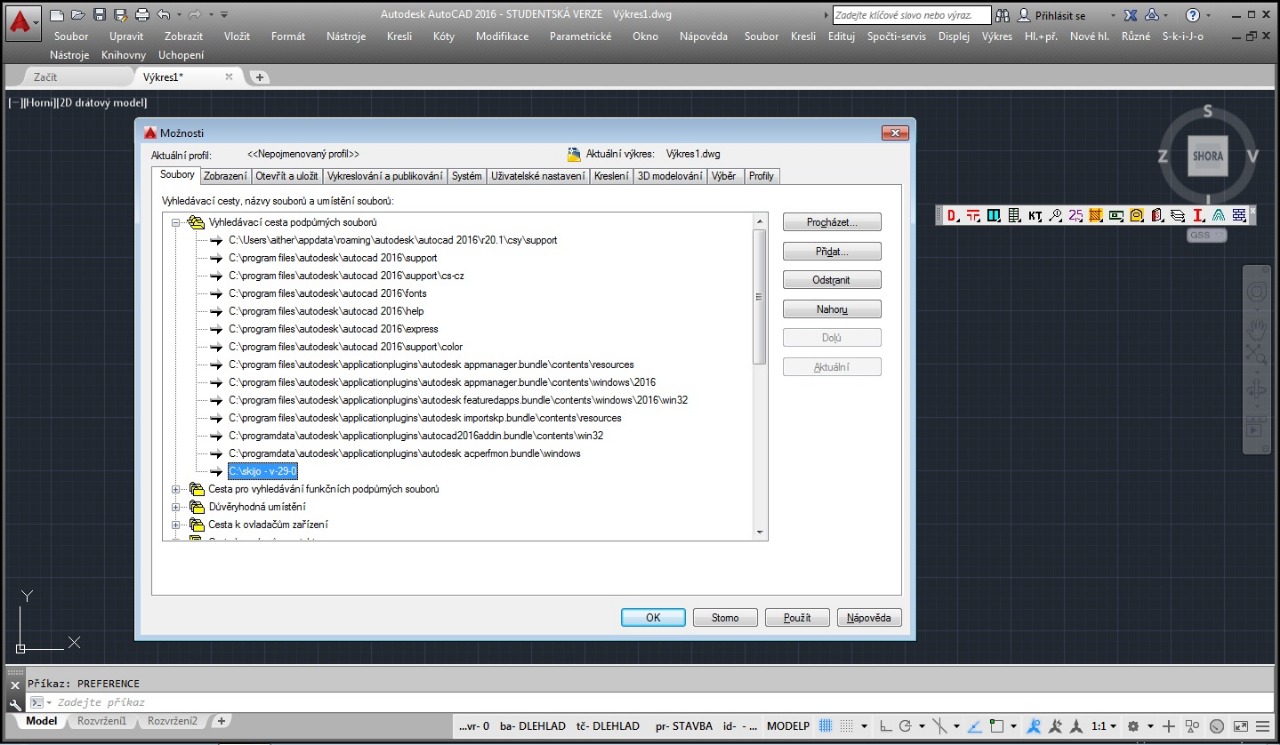
Task: Click the red I beam icon in floating toolbar
Action: point(1199,215)
